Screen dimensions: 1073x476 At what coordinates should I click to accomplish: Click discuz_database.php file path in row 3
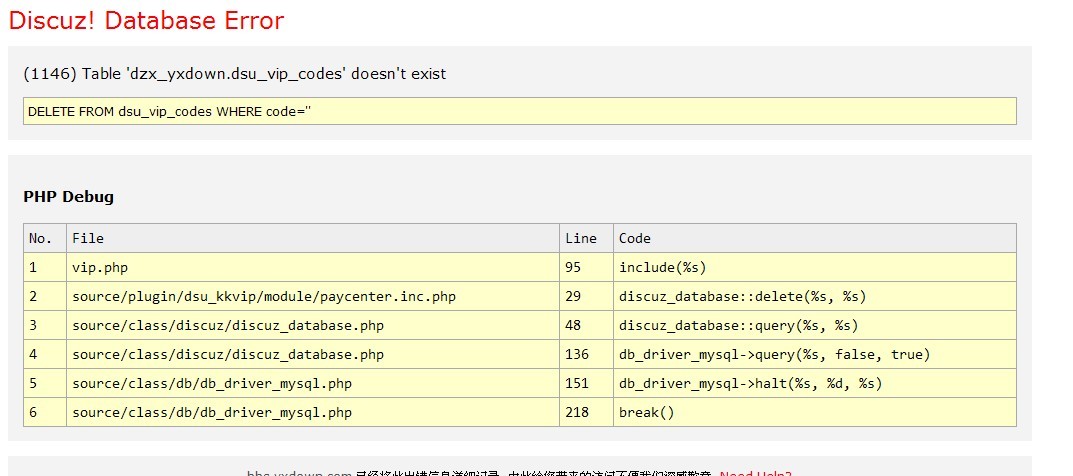coord(228,325)
